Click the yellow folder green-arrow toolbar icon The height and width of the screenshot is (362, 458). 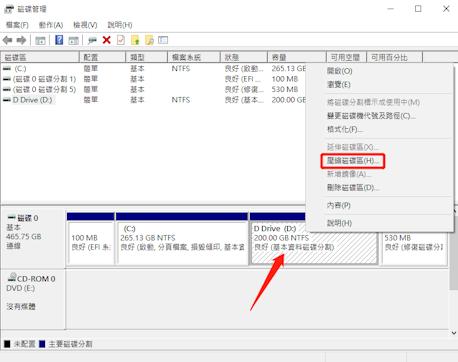135,40
